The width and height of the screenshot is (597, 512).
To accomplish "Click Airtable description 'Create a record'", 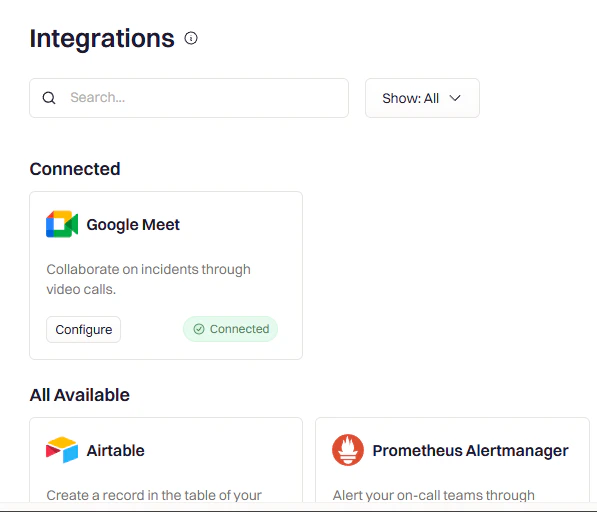I will tap(154, 495).
